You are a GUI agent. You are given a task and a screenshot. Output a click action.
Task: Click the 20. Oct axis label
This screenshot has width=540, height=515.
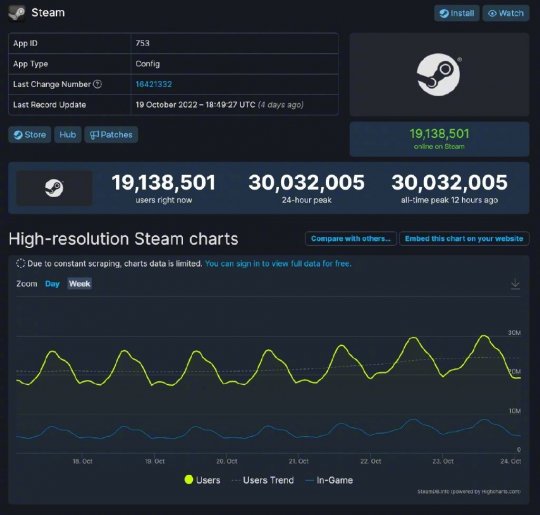[227, 461]
